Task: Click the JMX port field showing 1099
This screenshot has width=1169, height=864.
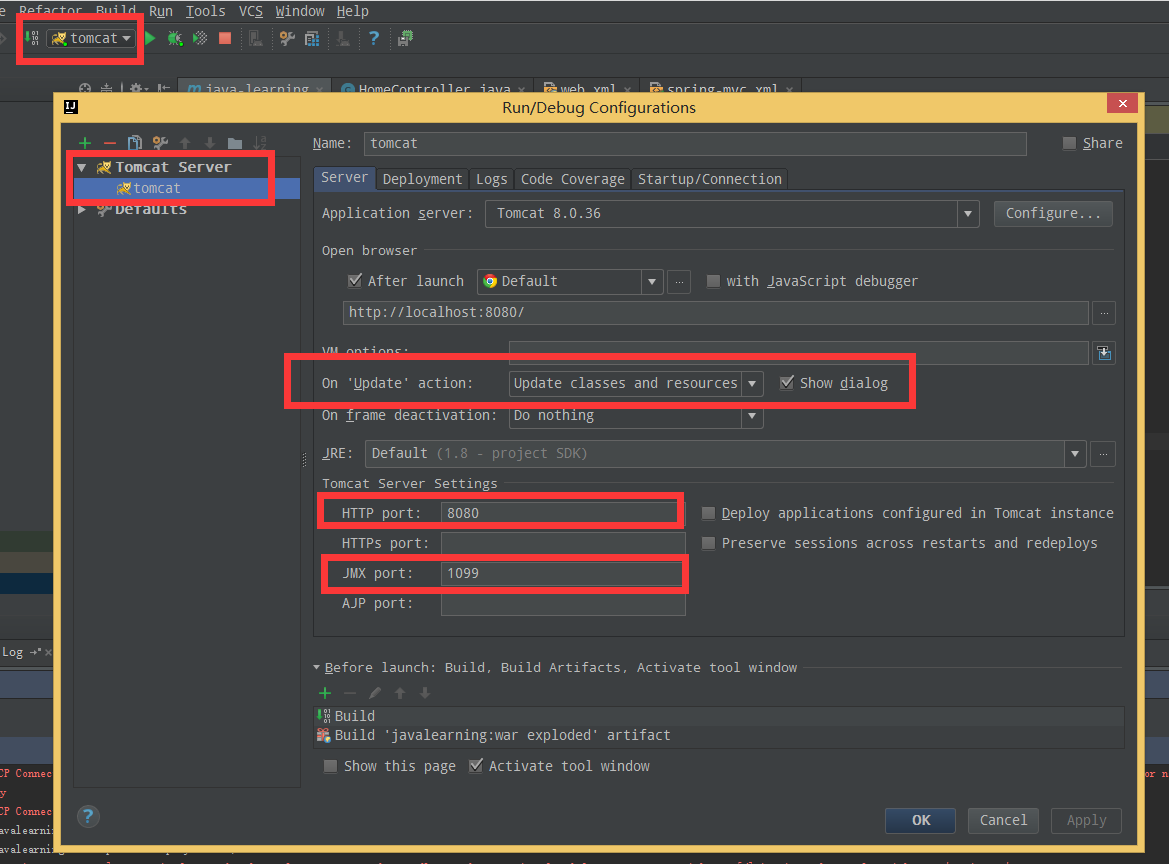Action: 562,573
